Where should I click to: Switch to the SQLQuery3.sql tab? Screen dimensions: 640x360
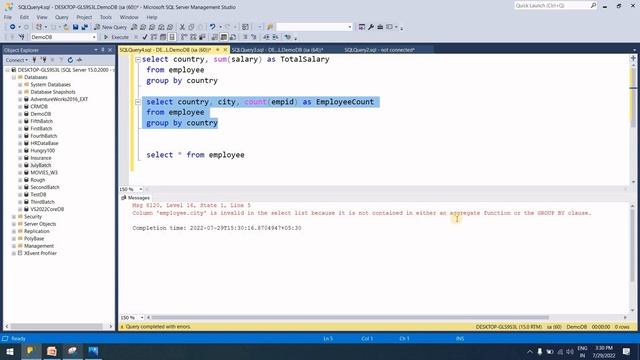pos(278,50)
